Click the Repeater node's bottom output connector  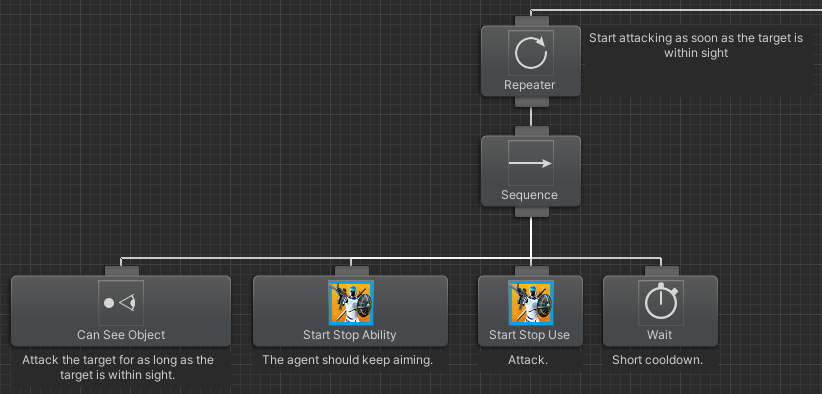(532, 102)
